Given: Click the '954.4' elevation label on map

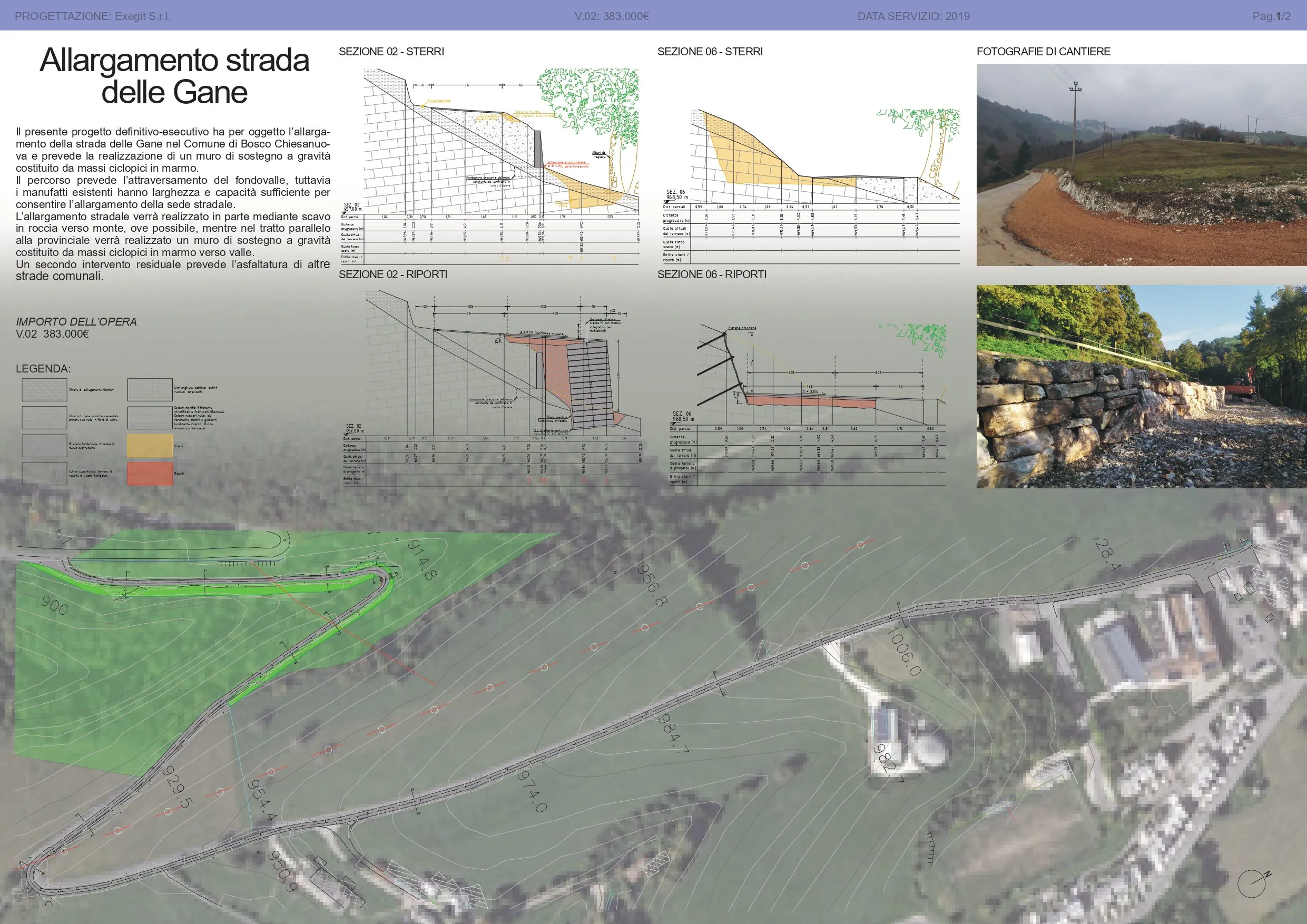Looking at the screenshot, I should coord(262,800).
